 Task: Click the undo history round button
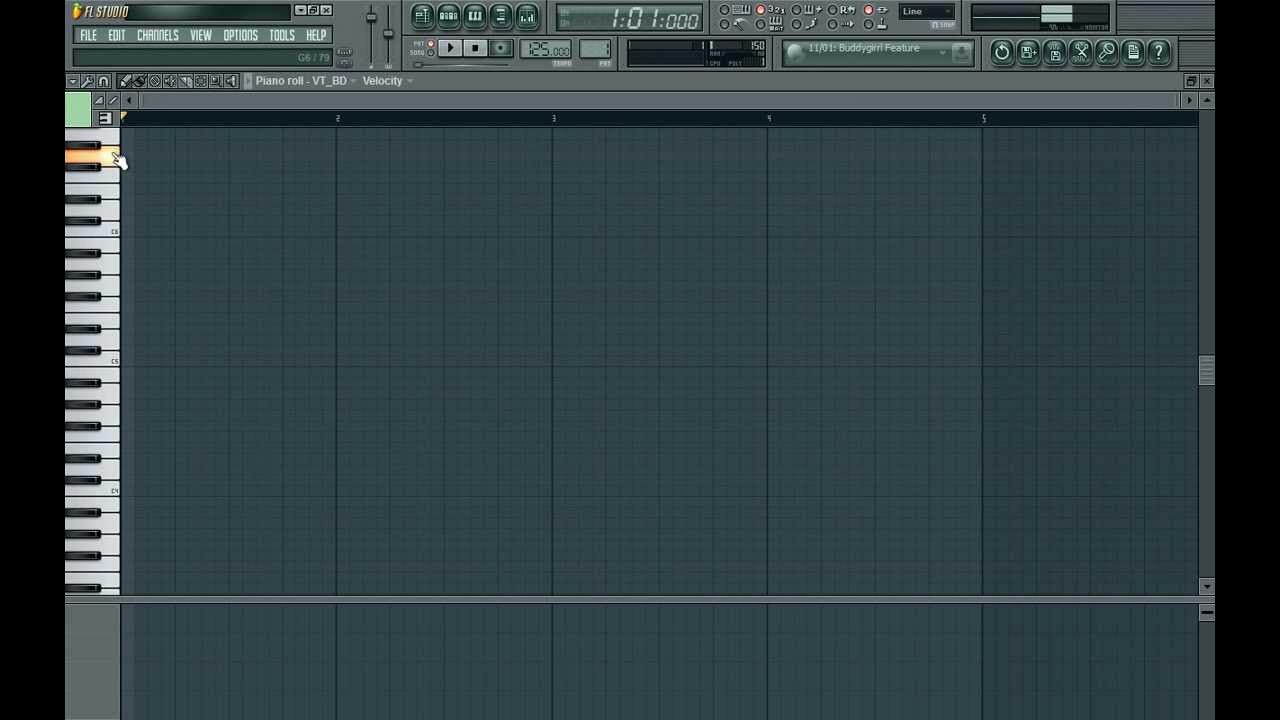click(x=1002, y=52)
